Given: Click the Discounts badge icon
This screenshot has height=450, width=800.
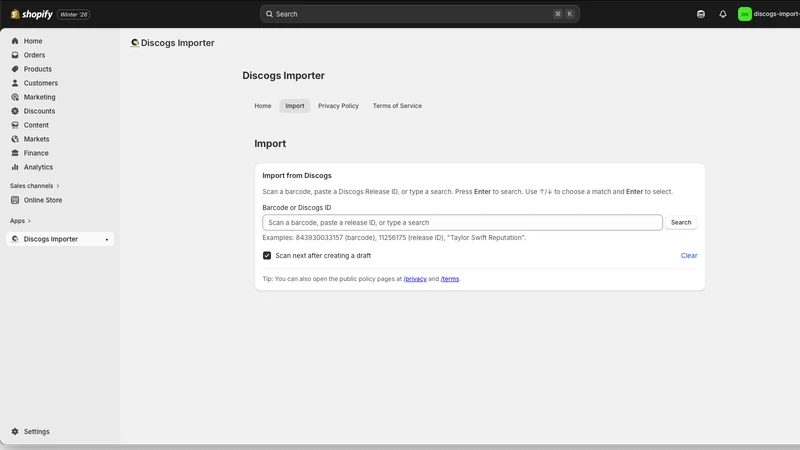Looking at the screenshot, I should [x=15, y=111].
